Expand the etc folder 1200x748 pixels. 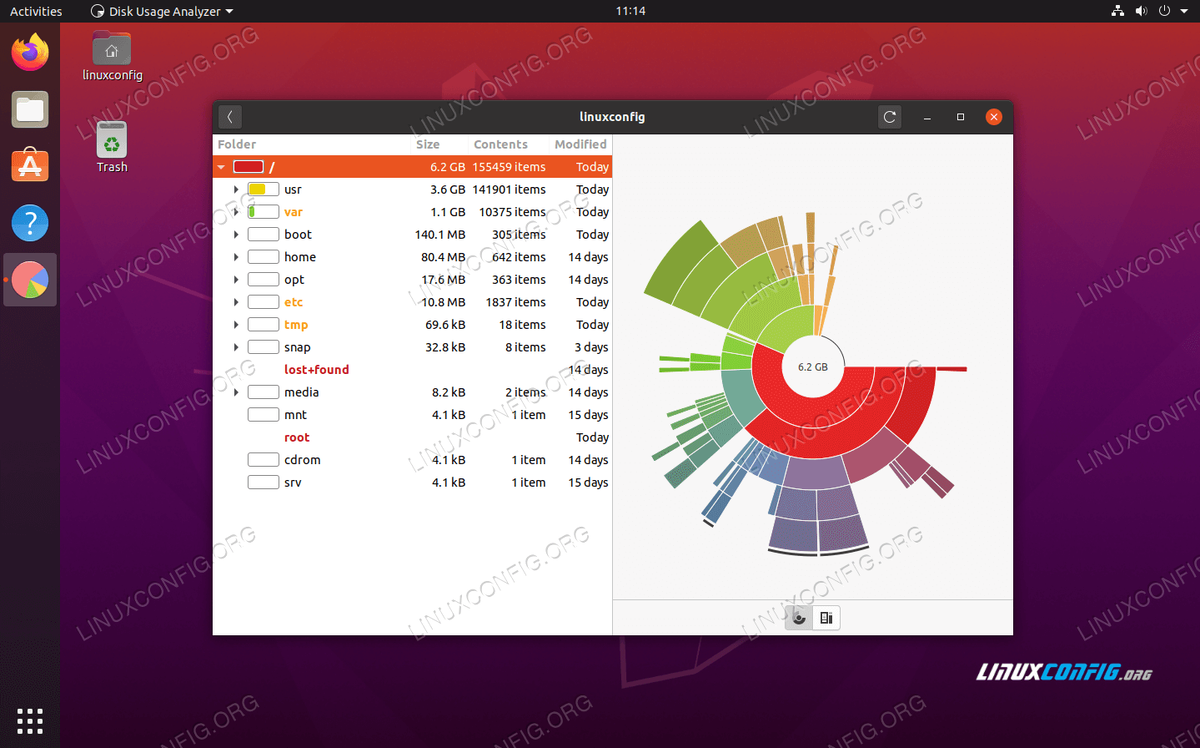tap(236, 302)
